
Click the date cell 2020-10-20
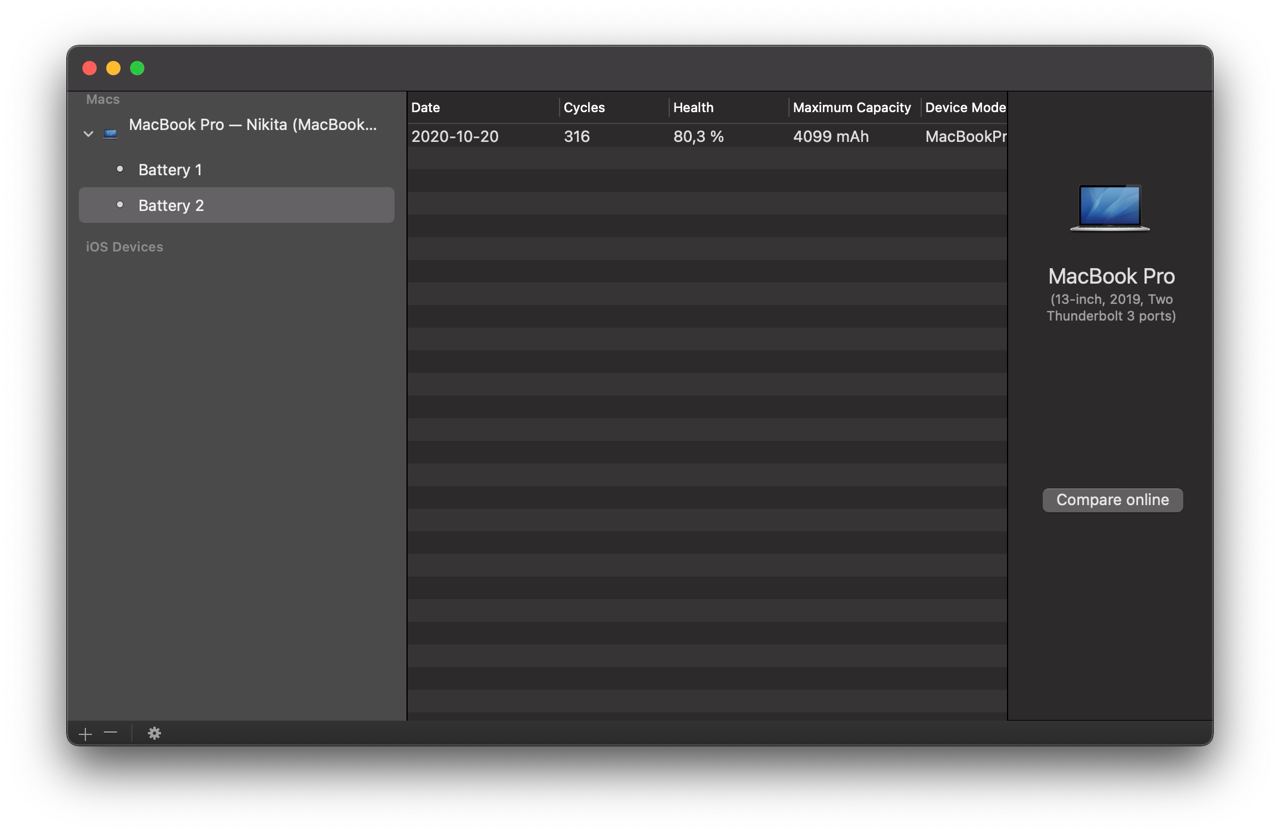click(x=455, y=137)
